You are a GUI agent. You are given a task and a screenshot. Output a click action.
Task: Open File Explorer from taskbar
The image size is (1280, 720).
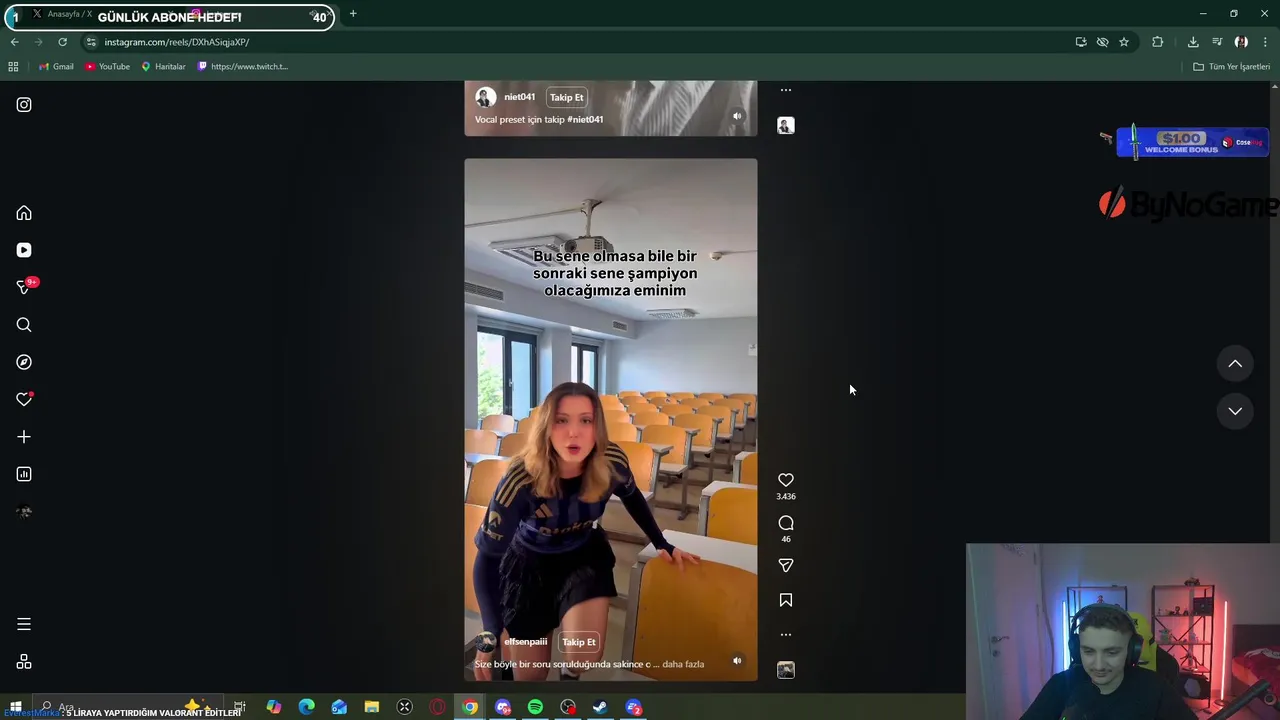click(372, 707)
